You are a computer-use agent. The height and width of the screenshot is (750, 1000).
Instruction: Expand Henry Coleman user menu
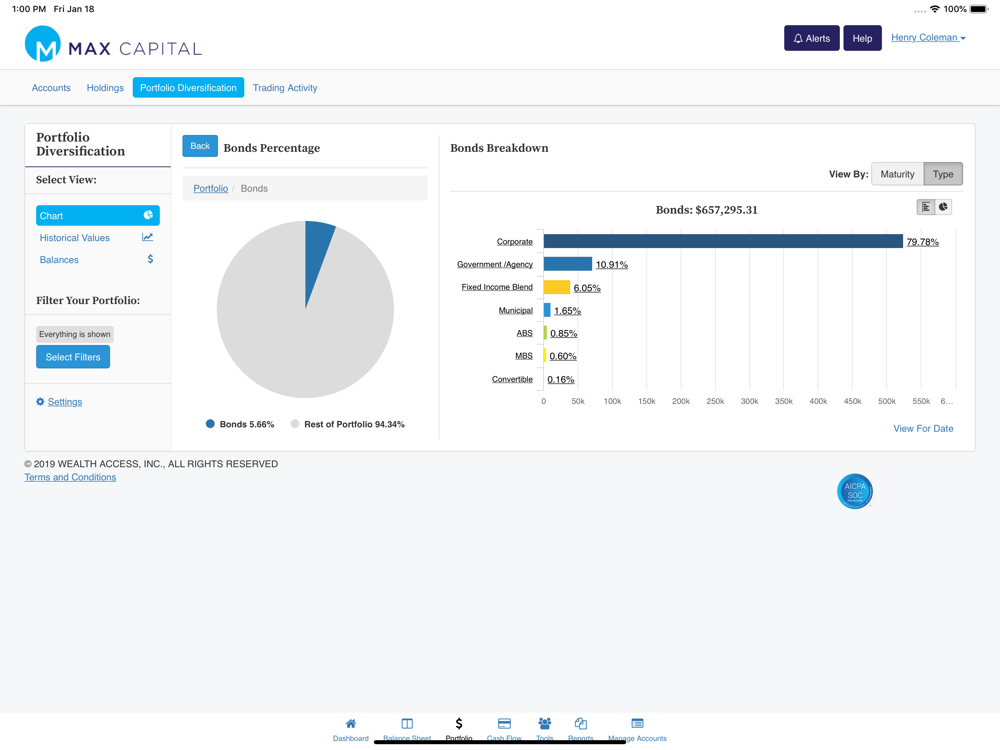(x=928, y=38)
